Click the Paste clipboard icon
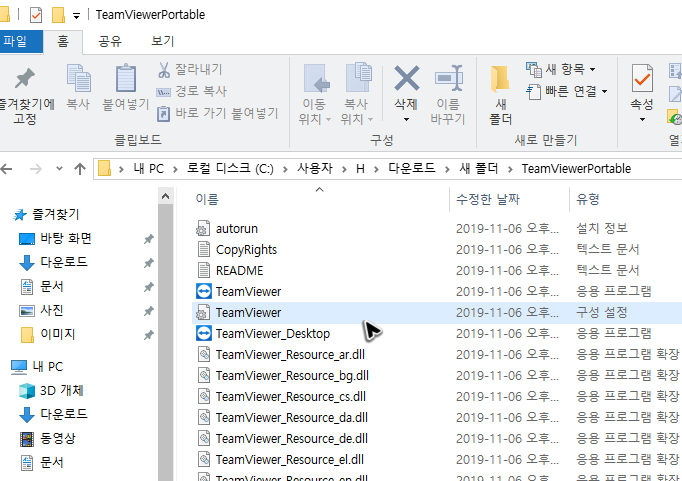The image size is (682, 481). [x=126, y=79]
